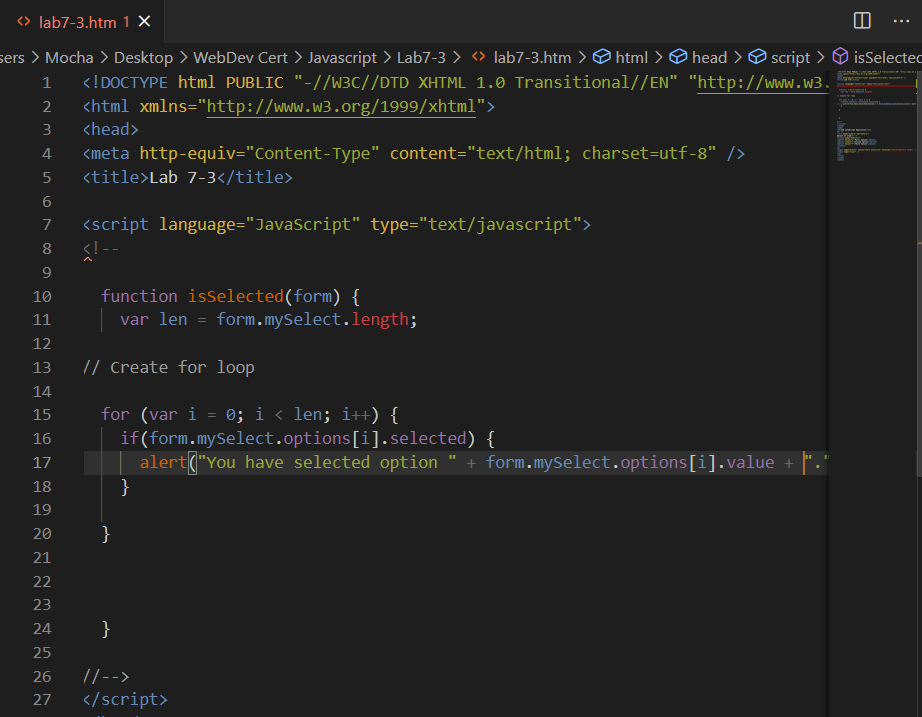This screenshot has height=717, width=922.
Task: Select Mocha in the breadcrumb path
Action: [69, 58]
